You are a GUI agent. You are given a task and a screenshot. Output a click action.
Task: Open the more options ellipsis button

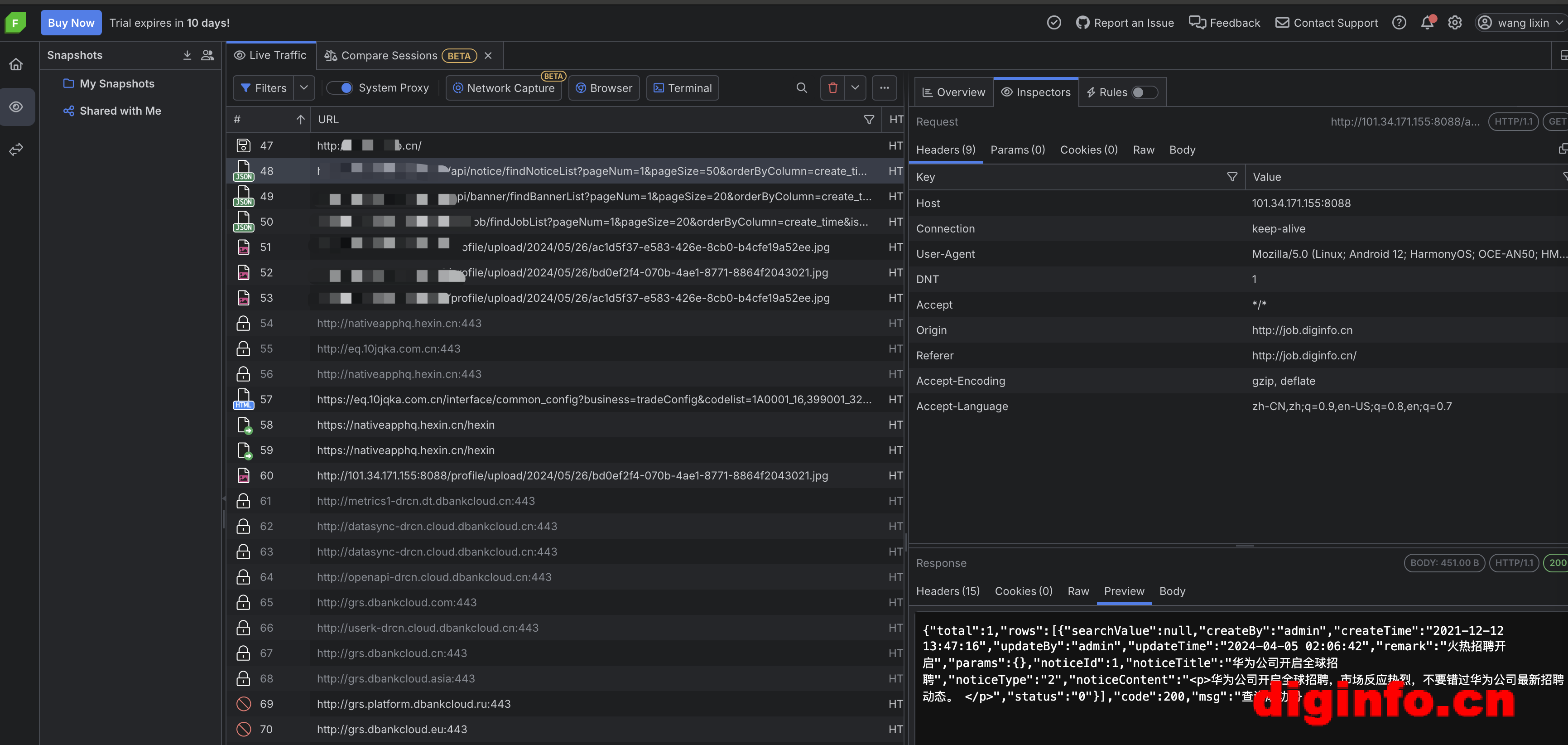[x=885, y=88]
